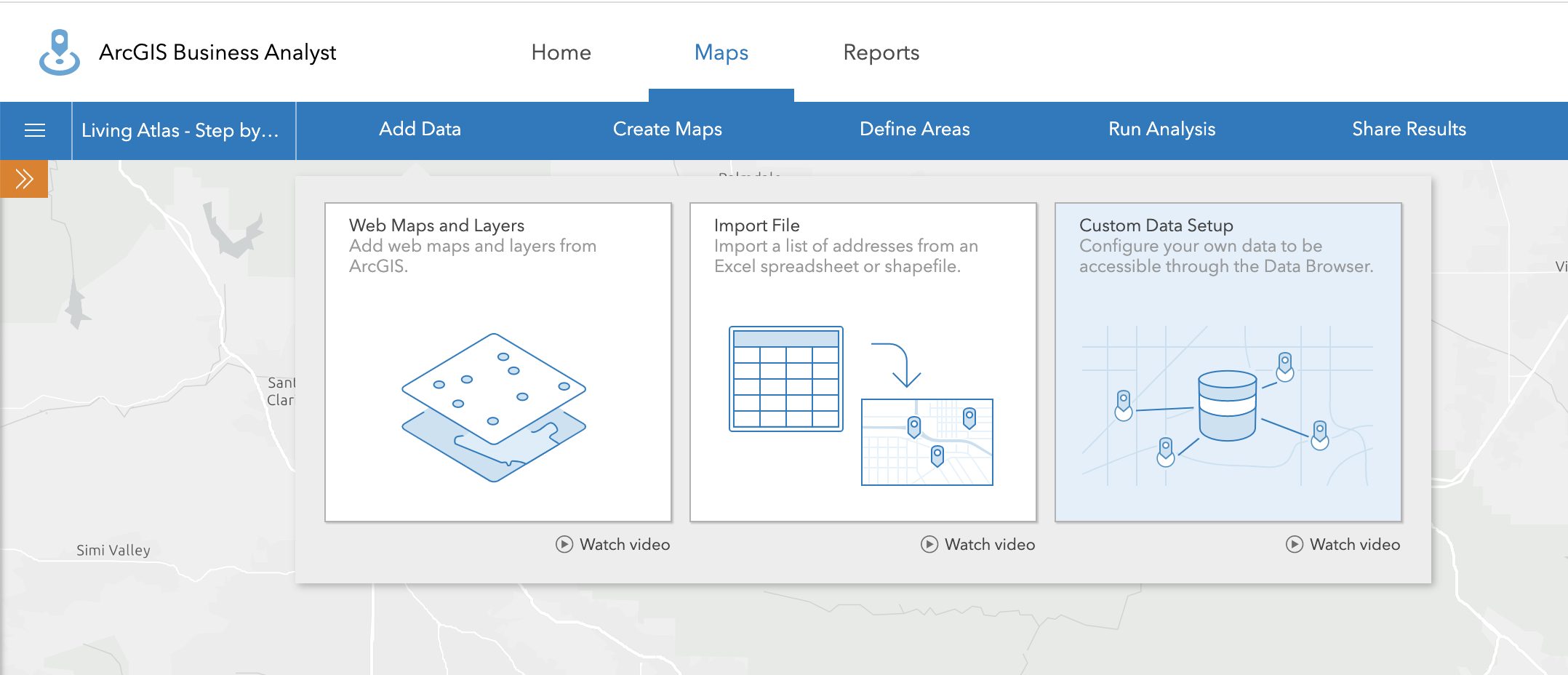Image resolution: width=1568 pixels, height=675 pixels.
Task: Open the Reports tab
Action: [x=881, y=52]
